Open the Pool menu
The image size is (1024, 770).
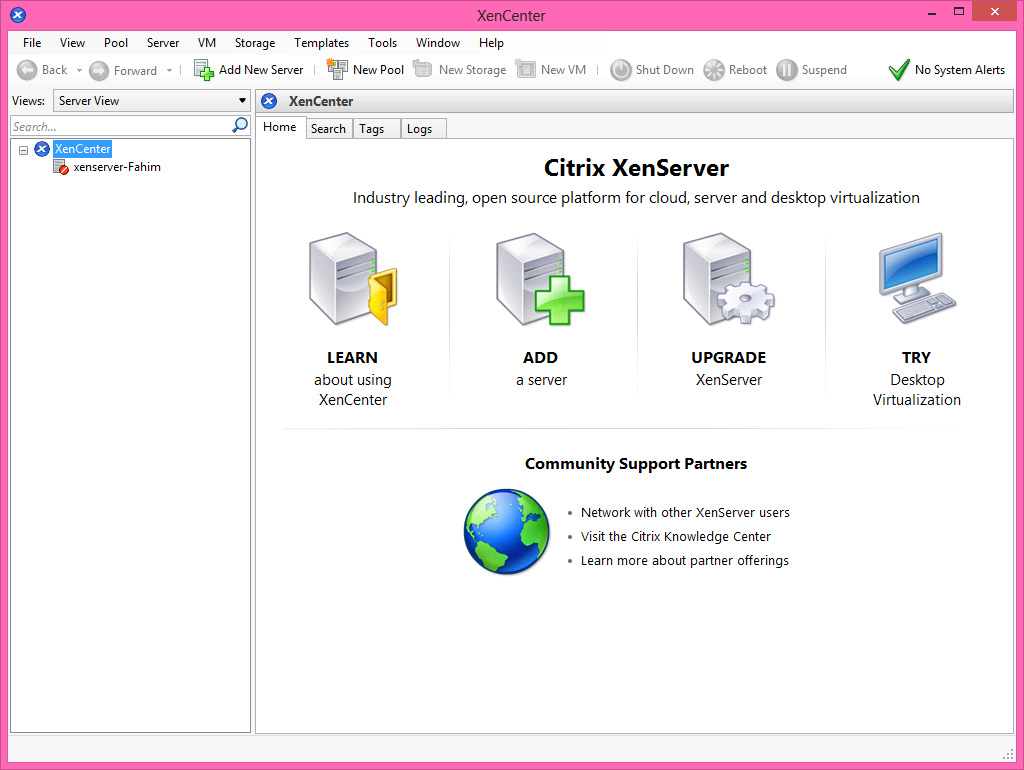click(116, 42)
